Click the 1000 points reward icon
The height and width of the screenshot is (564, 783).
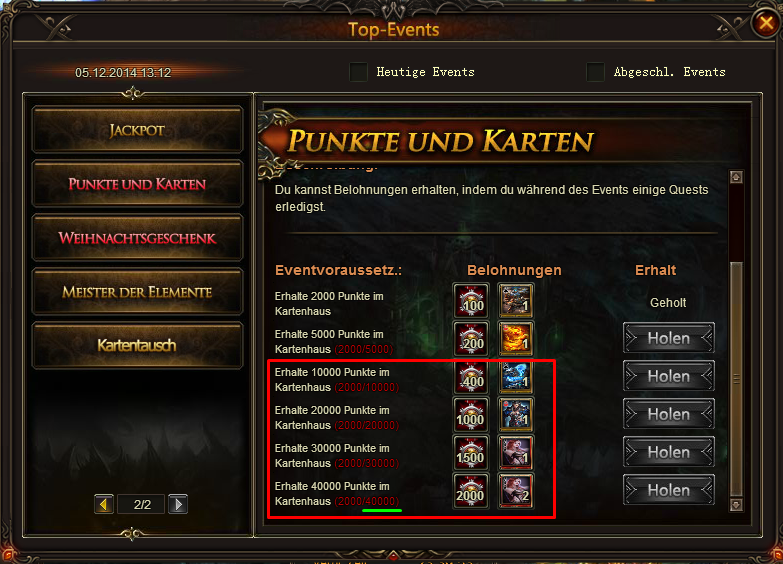click(x=471, y=415)
